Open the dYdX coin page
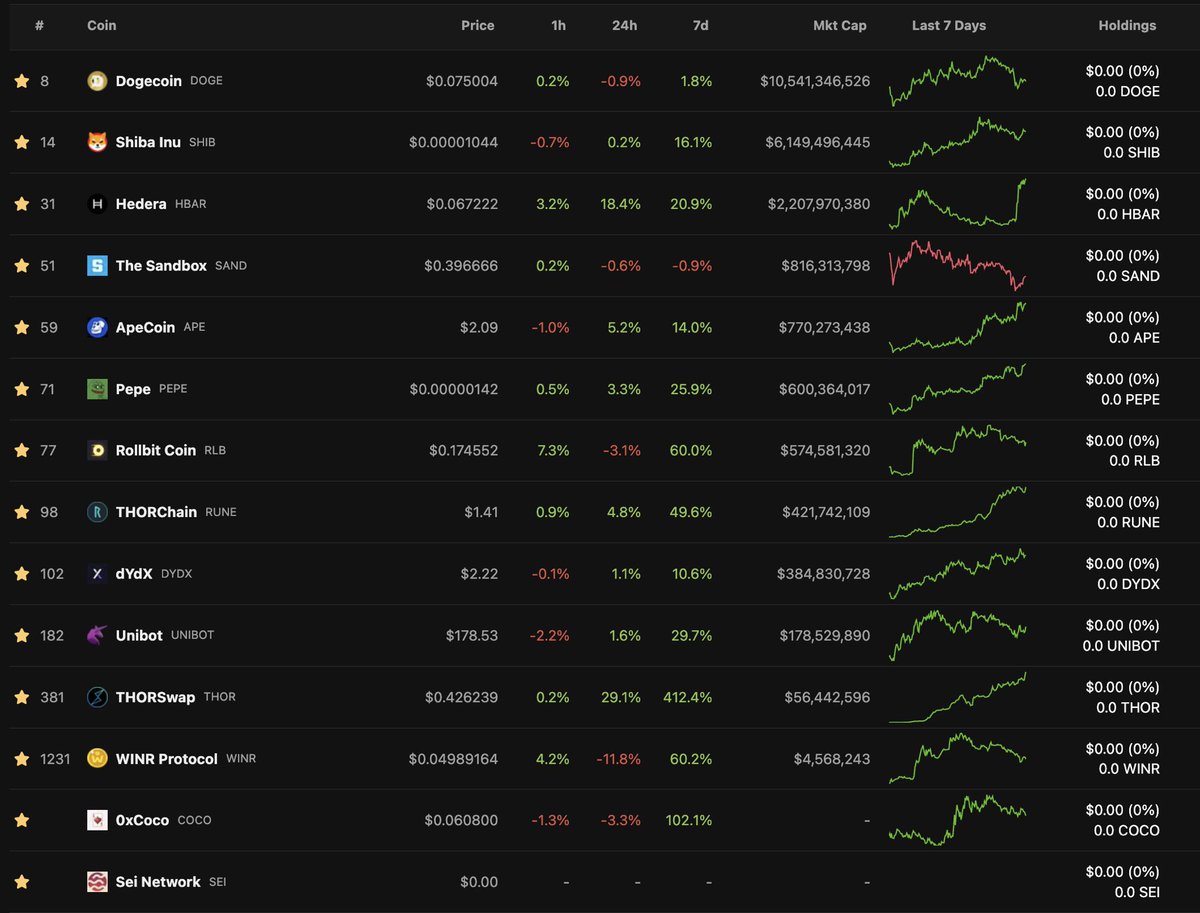Screen dimensions: 1200x913 (x=134, y=574)
